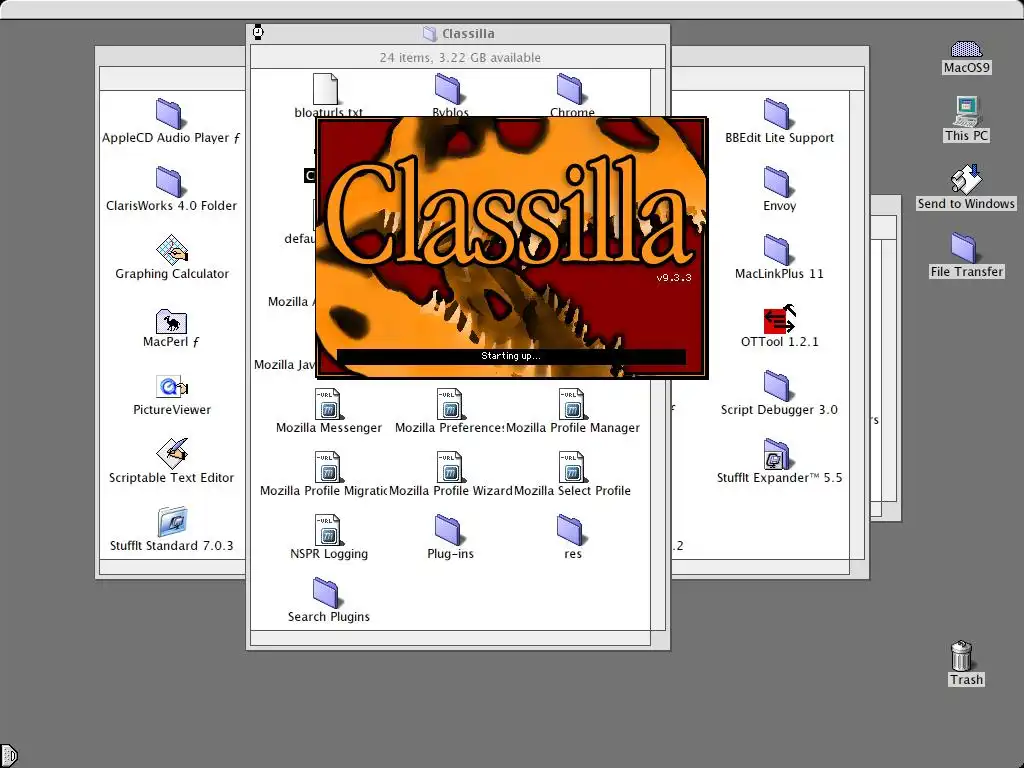Open the Byblos folder in Classilla window
Screen dimensions: 1024x768
click(x=448, y=89)
